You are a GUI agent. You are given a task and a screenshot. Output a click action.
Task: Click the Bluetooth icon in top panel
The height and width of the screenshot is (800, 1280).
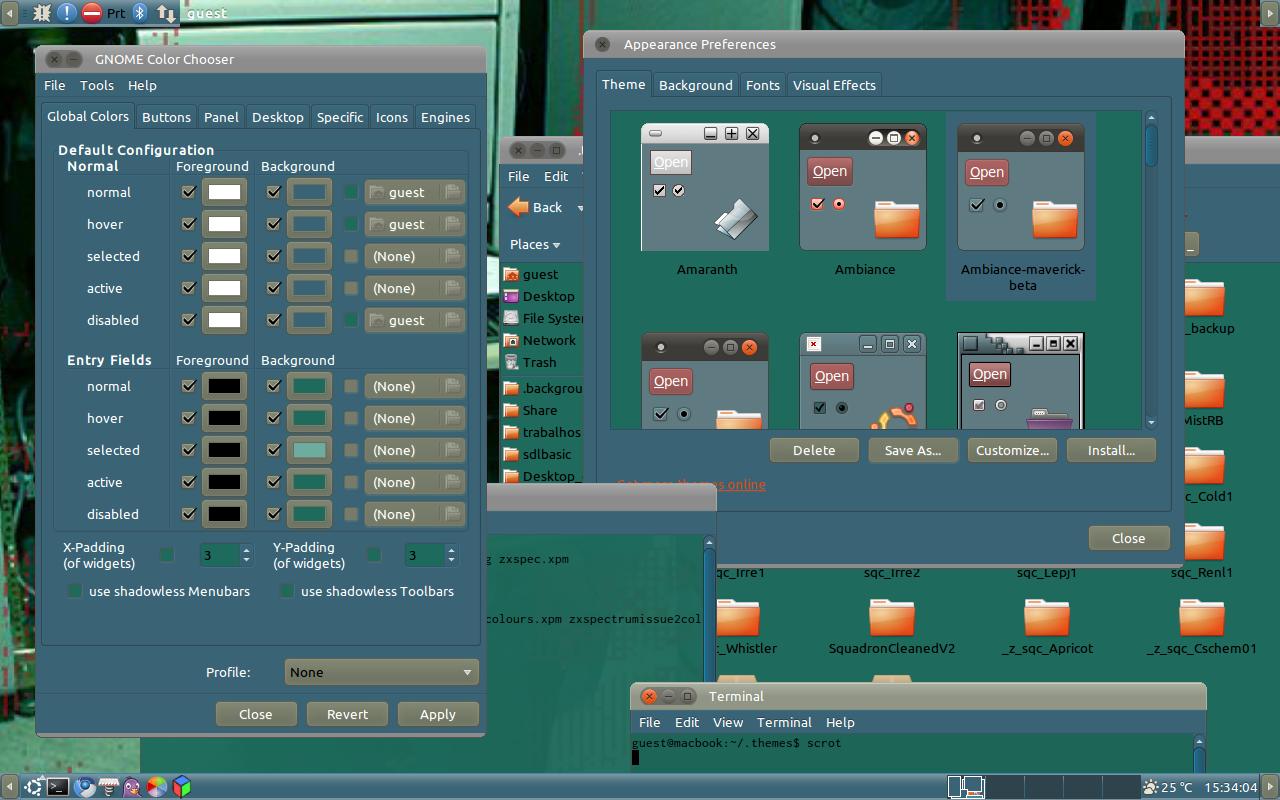pyautogui.click(x=140, y=13)
